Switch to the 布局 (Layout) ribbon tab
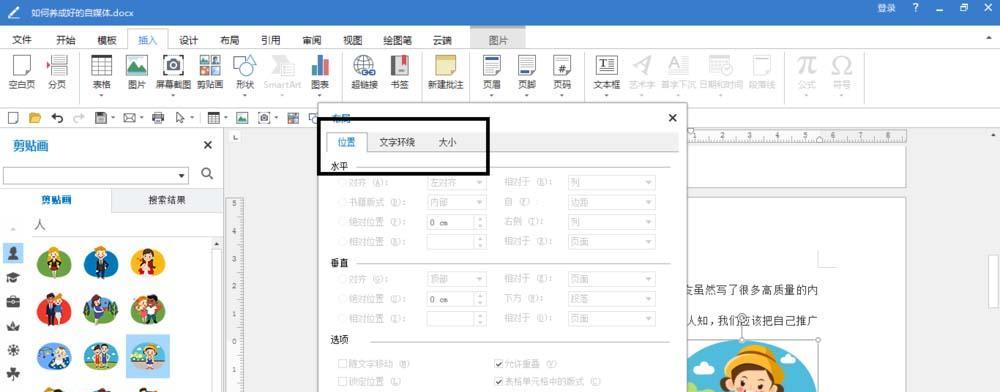The image size is (1000, 392). pyautogui.click(x=230, y=40)
